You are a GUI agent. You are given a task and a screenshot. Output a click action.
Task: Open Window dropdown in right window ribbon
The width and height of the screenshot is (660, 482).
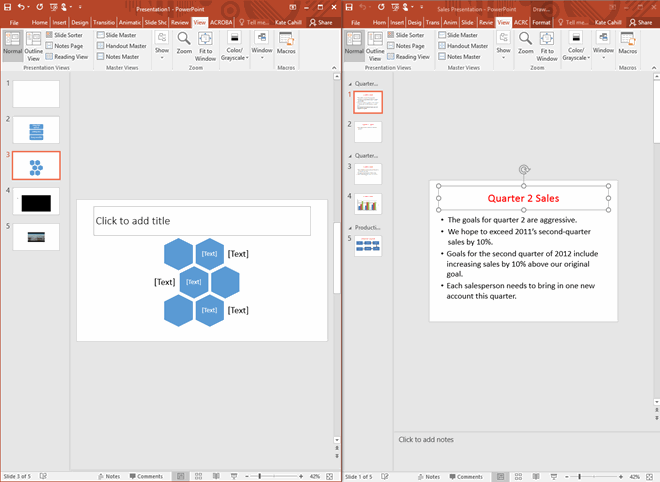tap(603, 45)
